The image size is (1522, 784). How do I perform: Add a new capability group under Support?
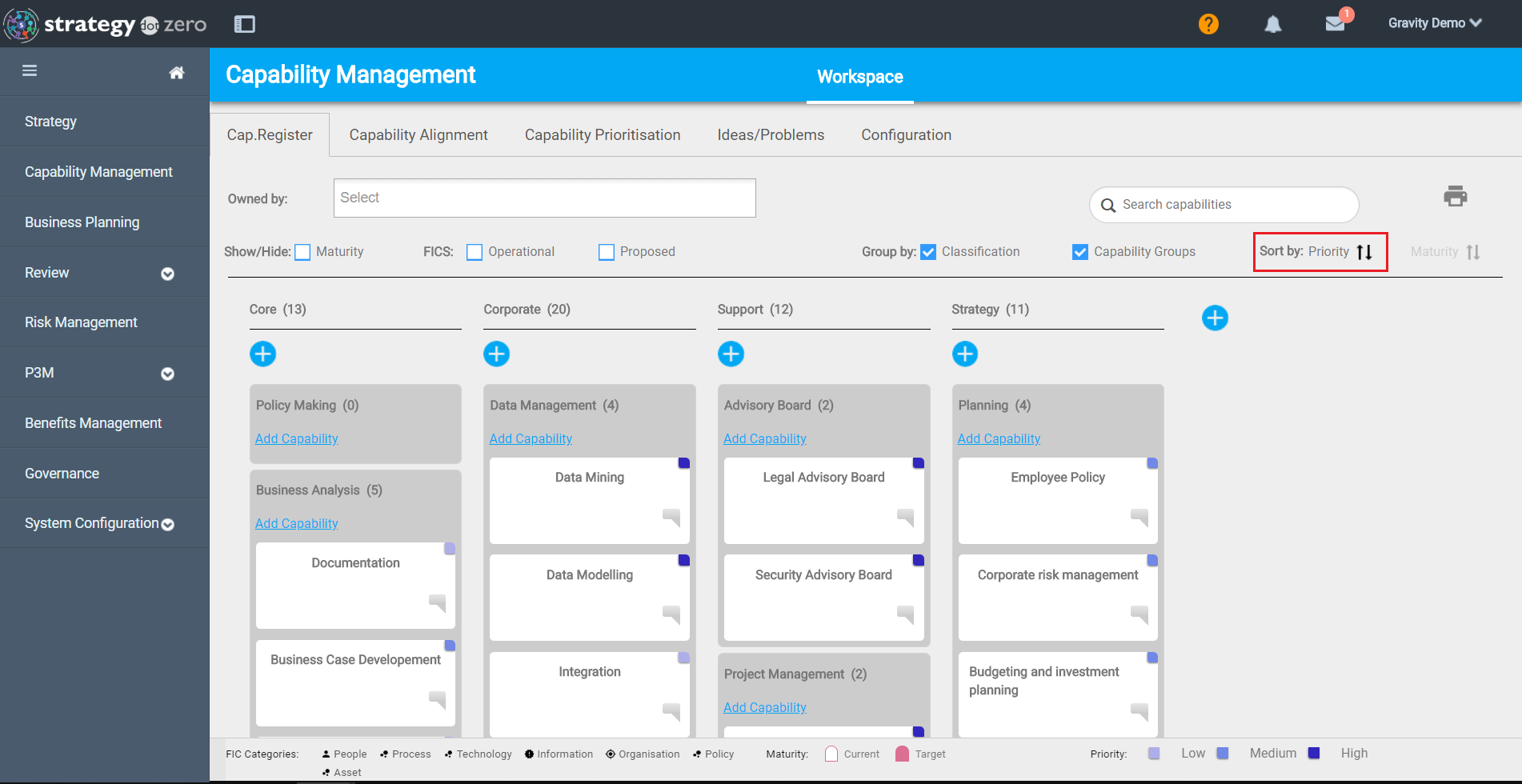(731, 354)
